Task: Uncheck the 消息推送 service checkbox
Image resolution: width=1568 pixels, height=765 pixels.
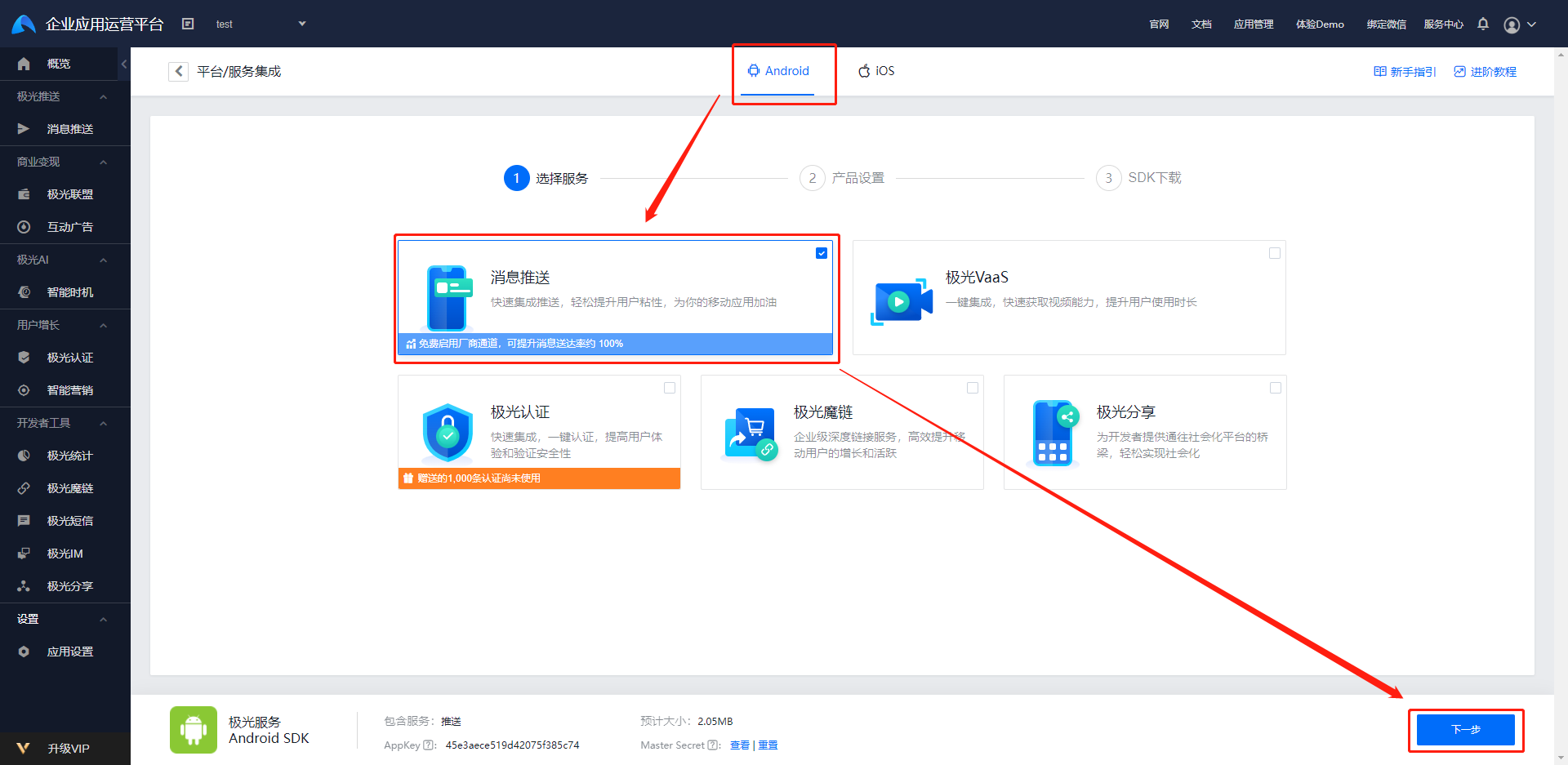Action: coord(822,253)
